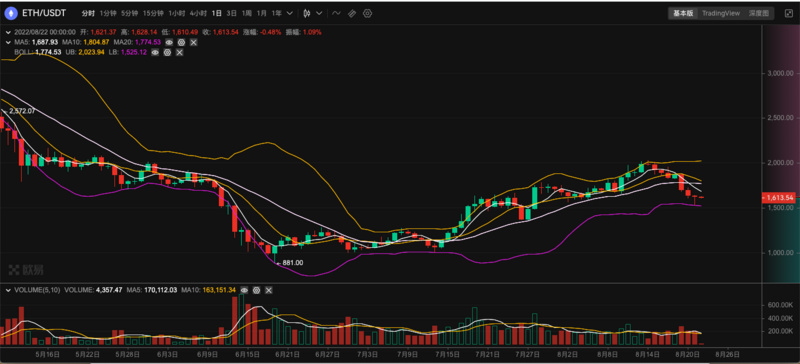This screenshot has width=800, height=364.
Task: Remove the VOLUME indicator with its X
Action: click(269, 290)
